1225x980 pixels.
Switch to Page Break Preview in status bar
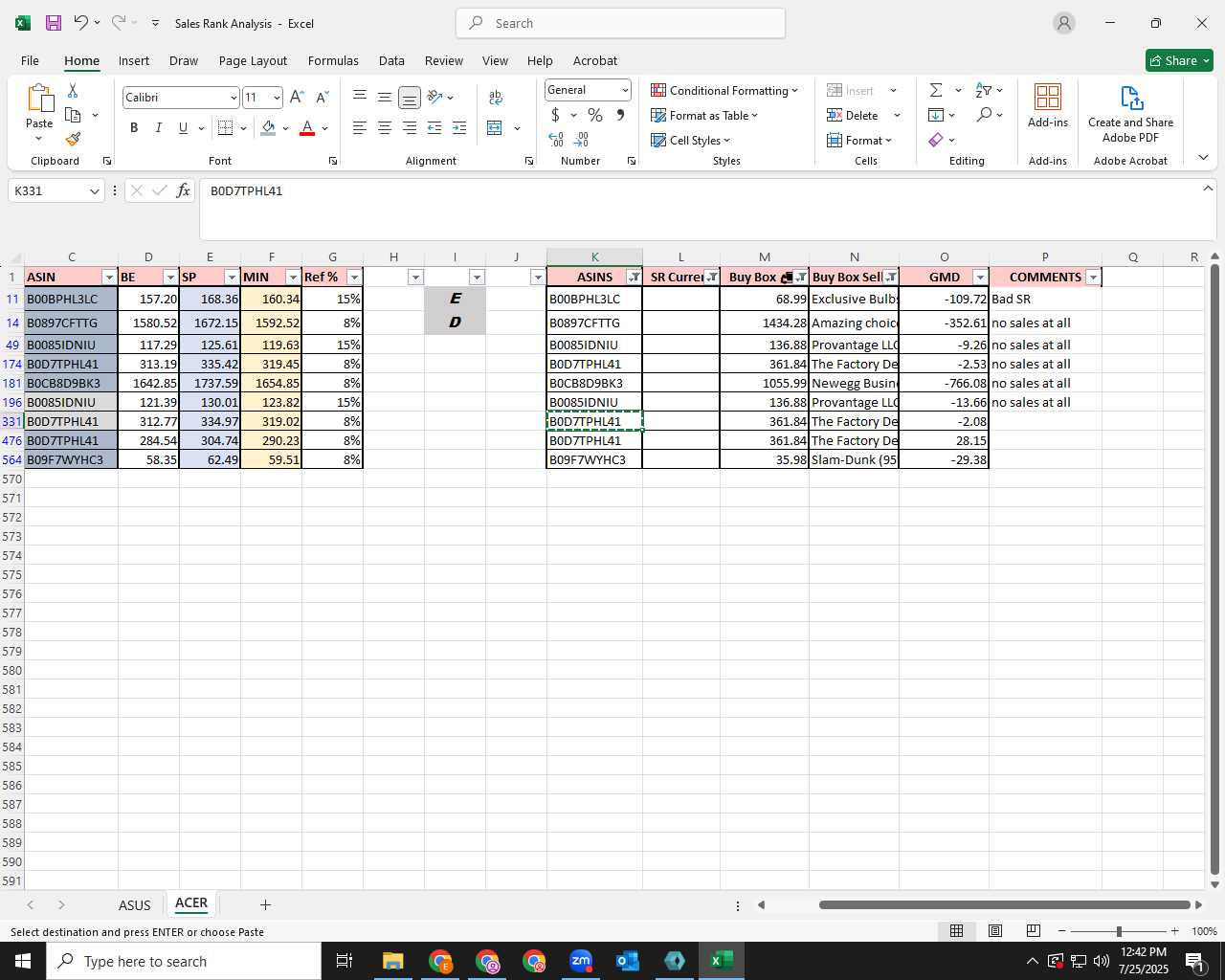pos(1033,930)
